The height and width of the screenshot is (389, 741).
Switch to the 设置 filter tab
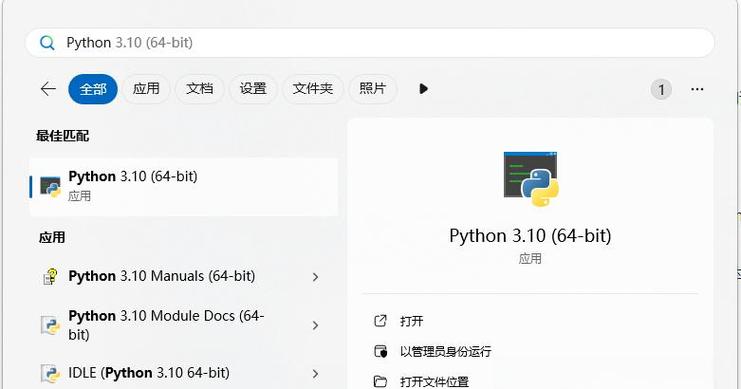(253, 89)
